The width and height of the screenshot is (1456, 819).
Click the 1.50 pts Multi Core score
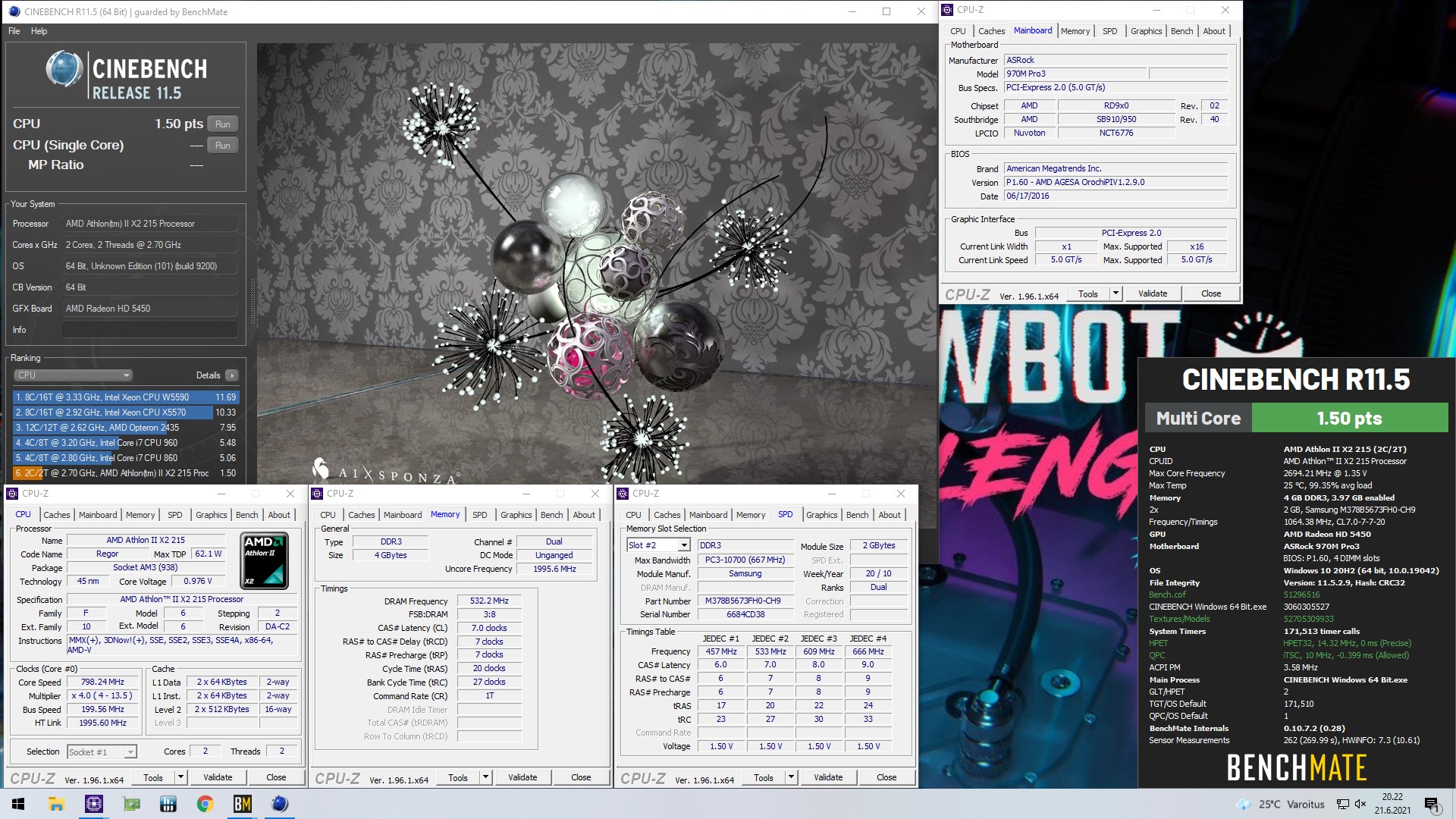tap(1349, 419)
